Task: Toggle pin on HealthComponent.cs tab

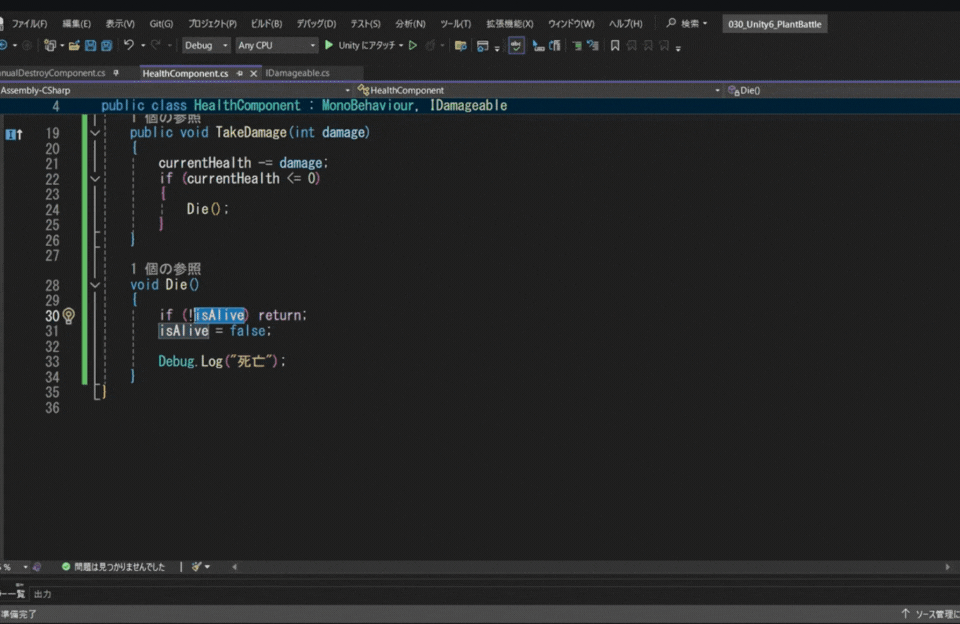Action: point(239,73)
